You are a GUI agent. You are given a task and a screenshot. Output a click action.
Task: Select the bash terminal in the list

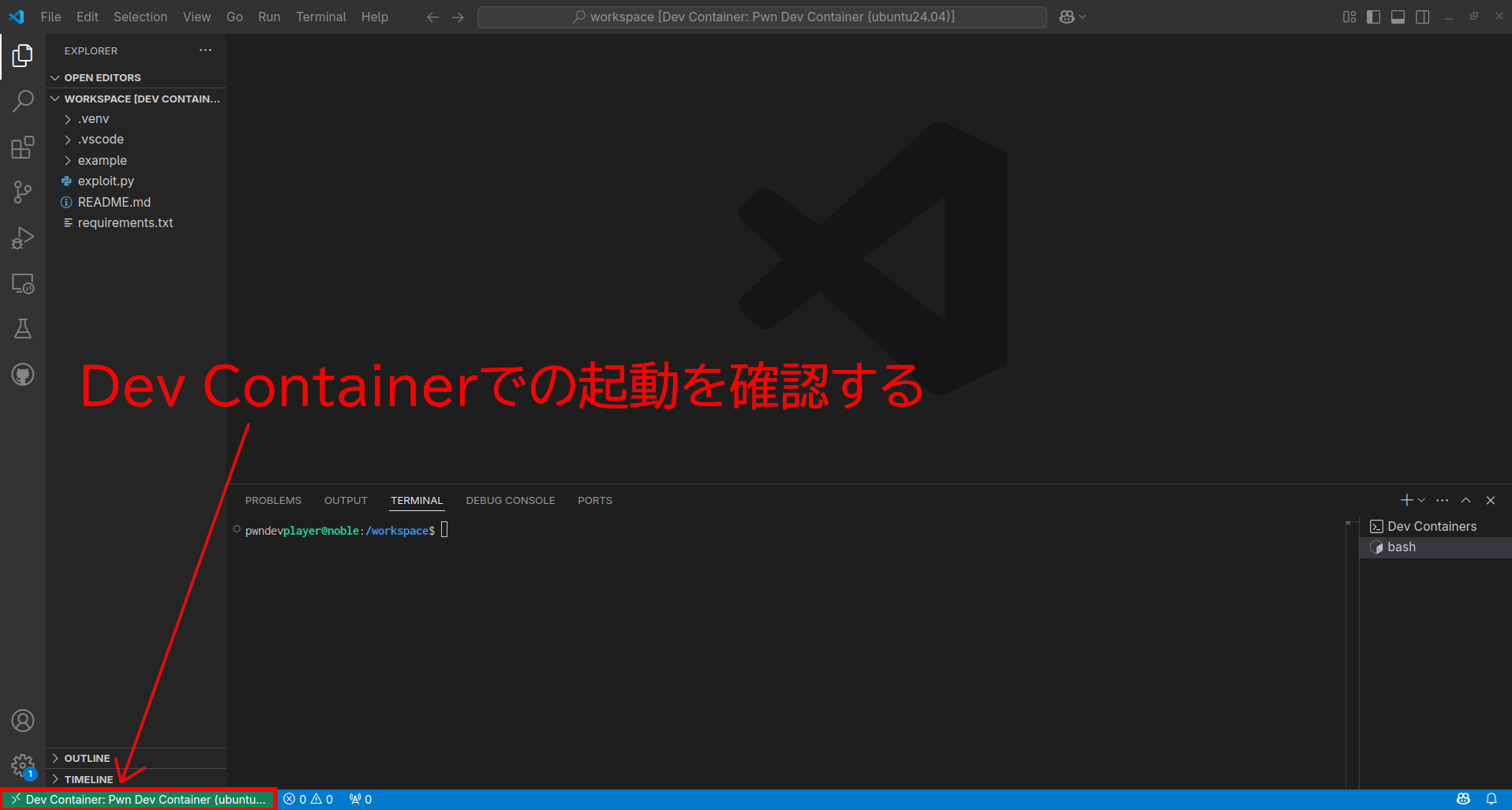coord(1401,547)
